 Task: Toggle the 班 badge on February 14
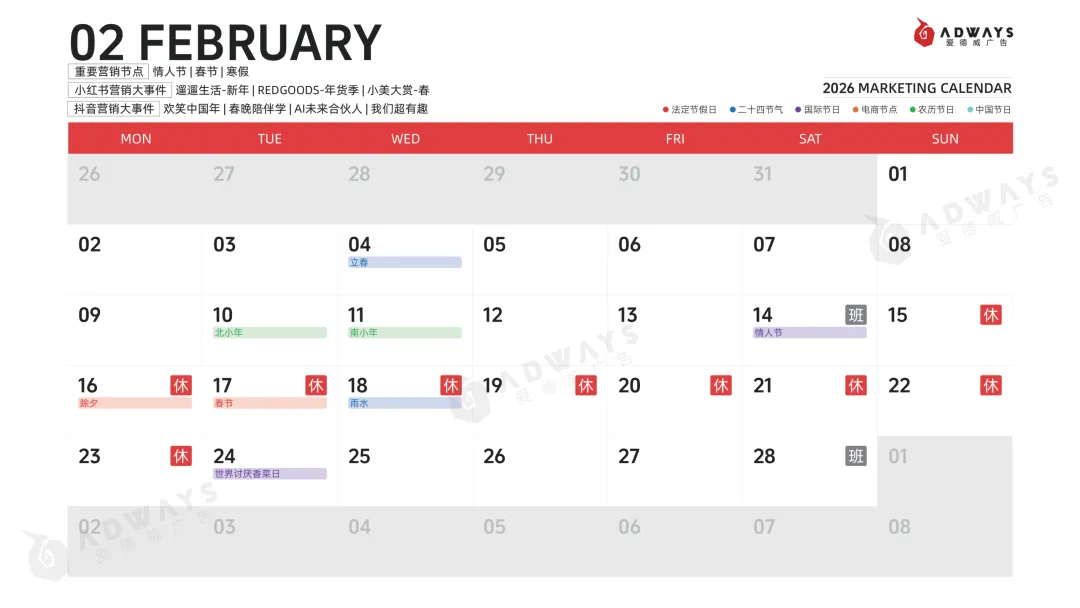click(856, 315)
